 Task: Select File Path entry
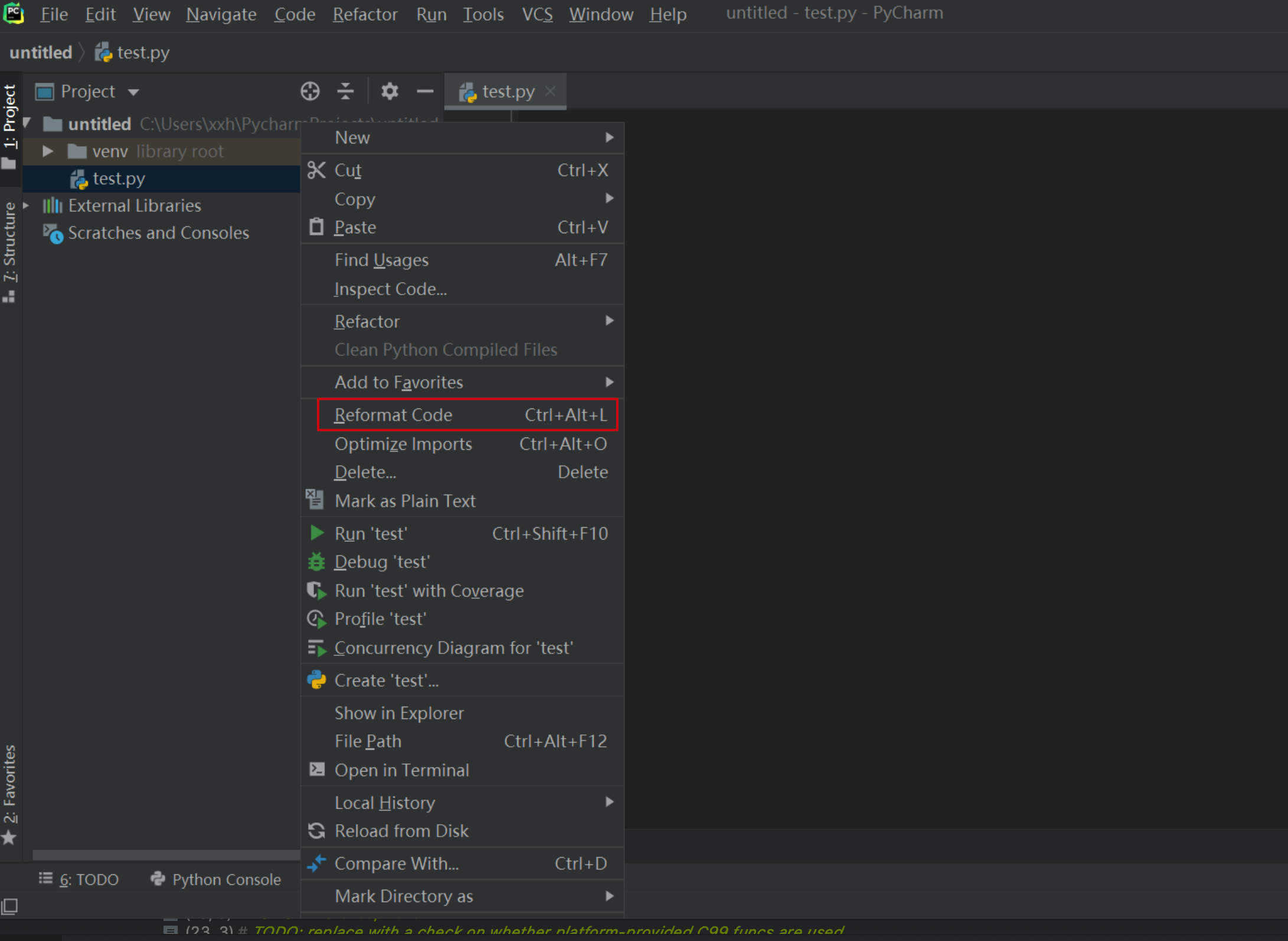[x=463, y=741]
